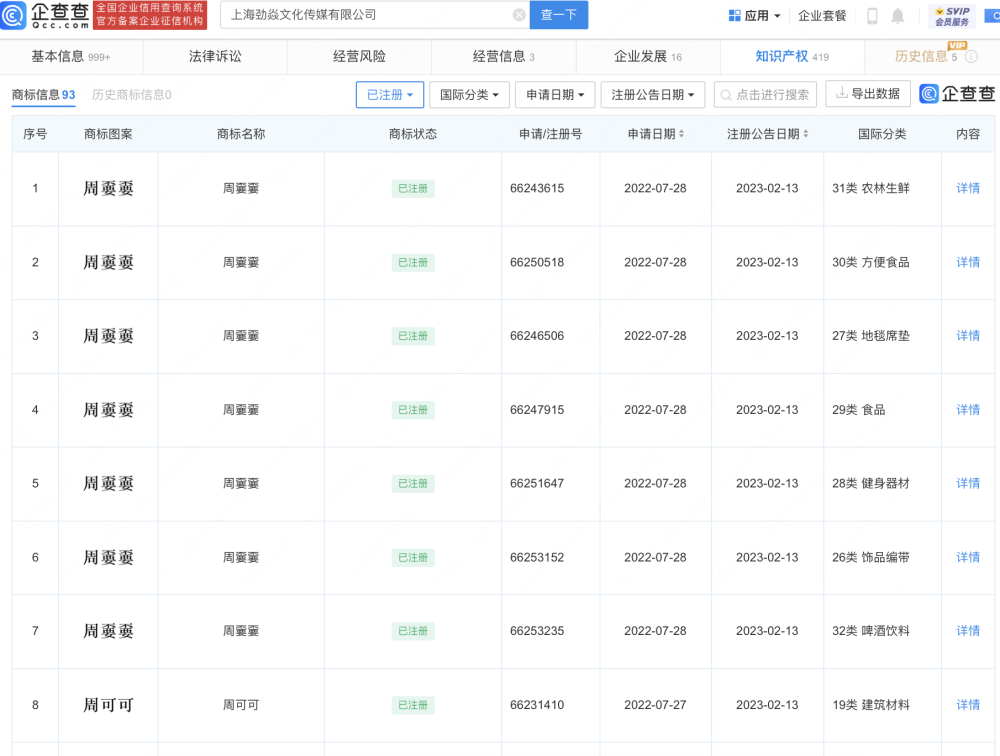Viewport: 1000px width, 756px height.
Task: Select the 历史商标信息0 sub-tab
Action: [131, 95]
